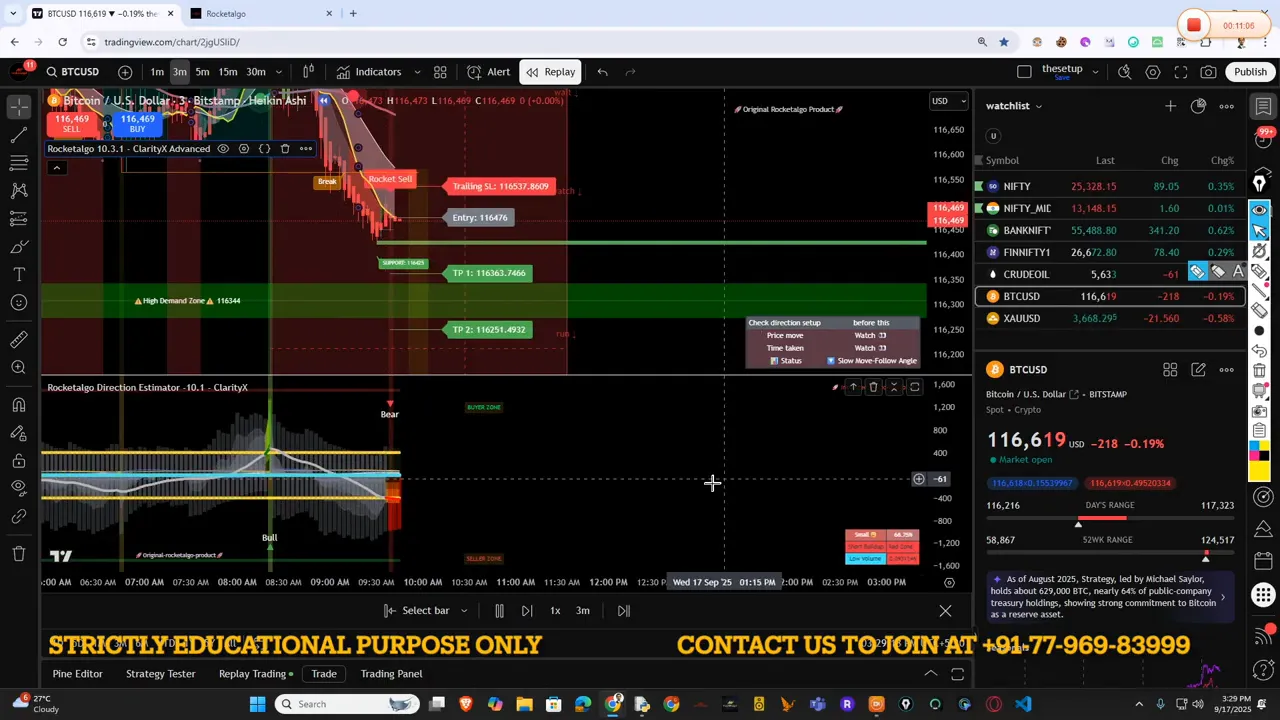
Task: Take a chart snapshot with camera icon
Action: [1208, 72]
